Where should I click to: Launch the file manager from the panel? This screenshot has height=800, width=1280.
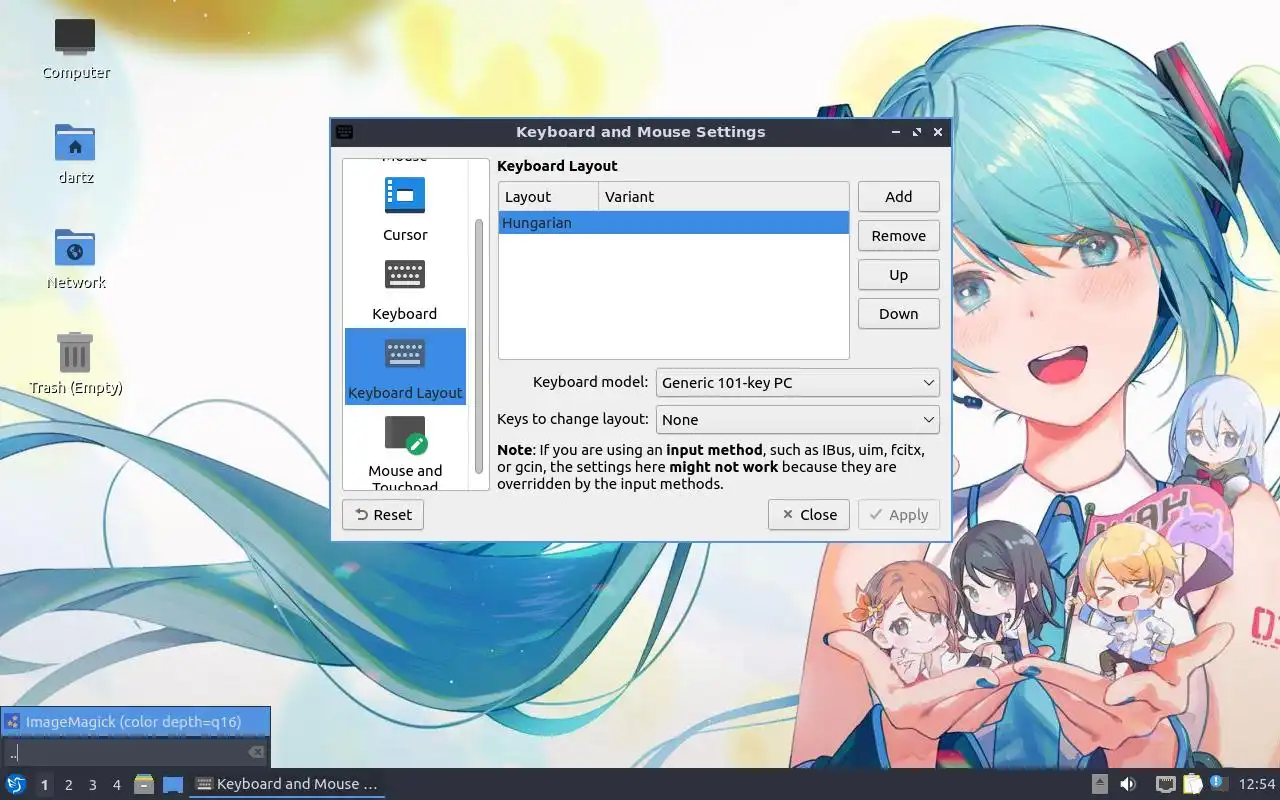click(x=144, y=784)
